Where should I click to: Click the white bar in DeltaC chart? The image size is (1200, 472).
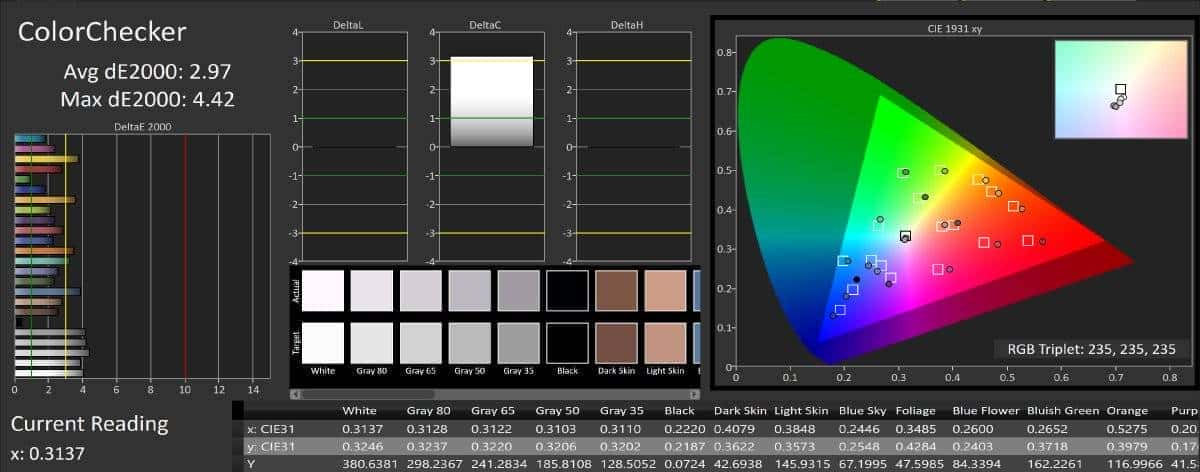point(491,101)
